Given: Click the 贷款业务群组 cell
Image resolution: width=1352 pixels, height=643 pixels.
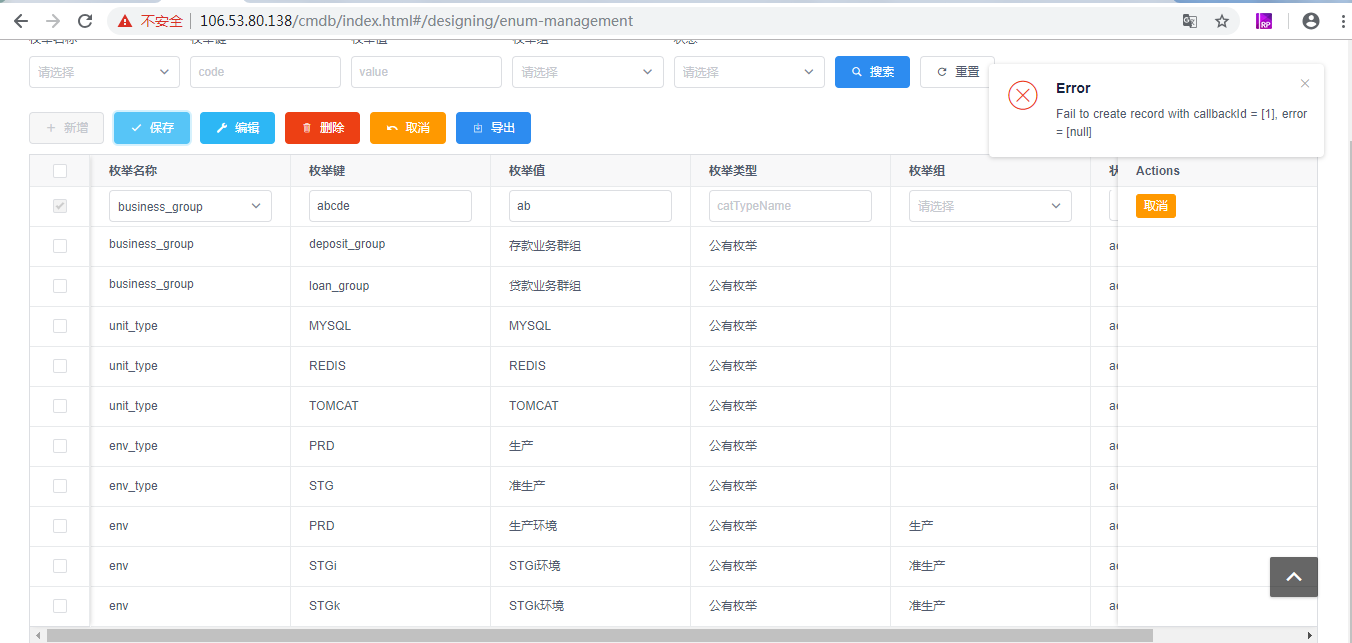Looking at the screenshot, I should tap(545, 286).
